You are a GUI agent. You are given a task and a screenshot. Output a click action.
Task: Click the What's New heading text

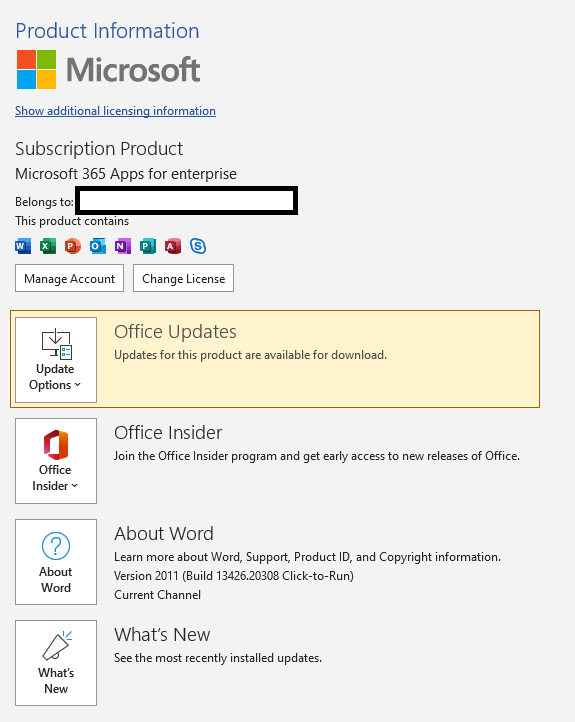[162, 635]
